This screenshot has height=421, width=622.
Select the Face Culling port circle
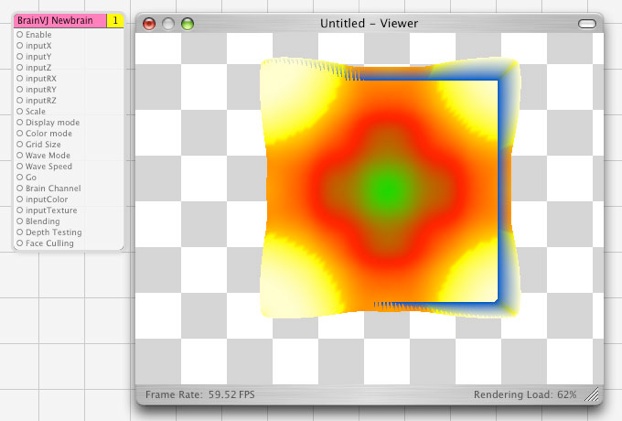[19, 243]
